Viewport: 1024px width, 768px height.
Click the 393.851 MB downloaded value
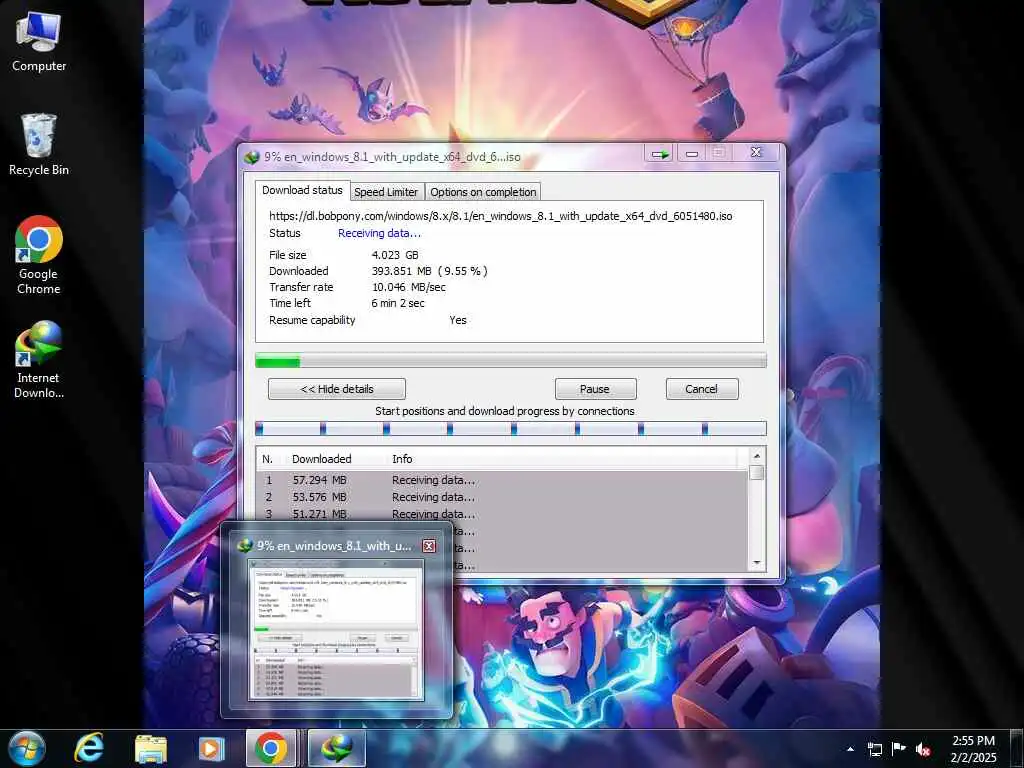[x=429, y=270]
